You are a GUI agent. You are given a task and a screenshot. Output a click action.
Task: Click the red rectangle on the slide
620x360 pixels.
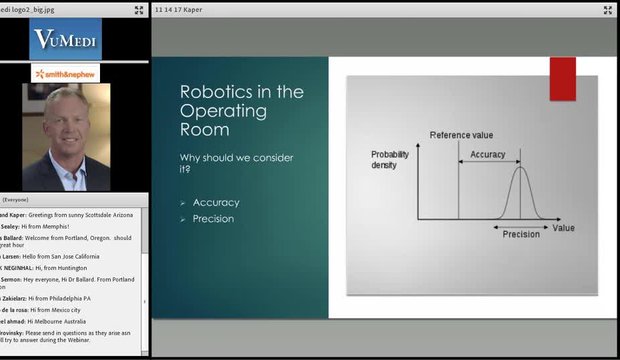point(563,79)
